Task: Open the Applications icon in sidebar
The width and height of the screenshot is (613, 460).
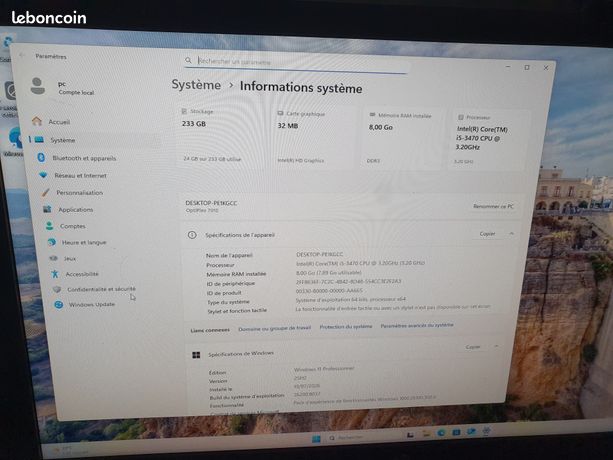Action: tap(47, 209)
